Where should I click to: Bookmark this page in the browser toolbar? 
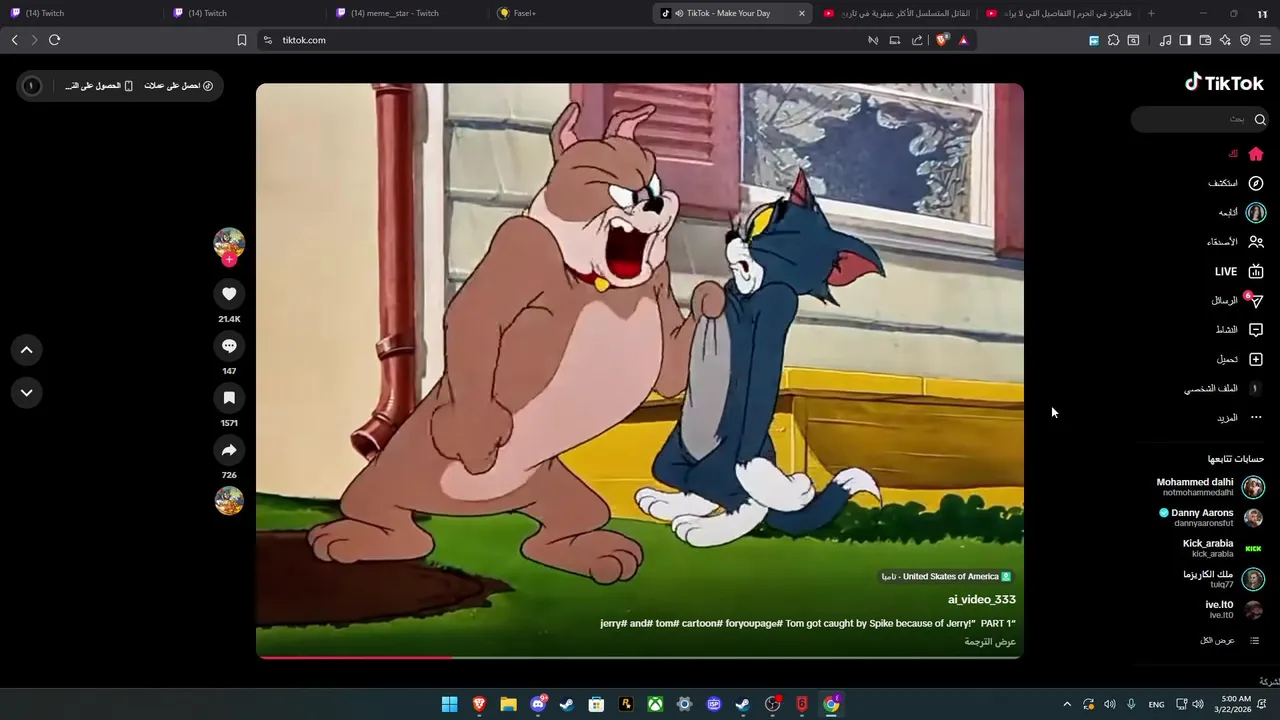(242, 40)
